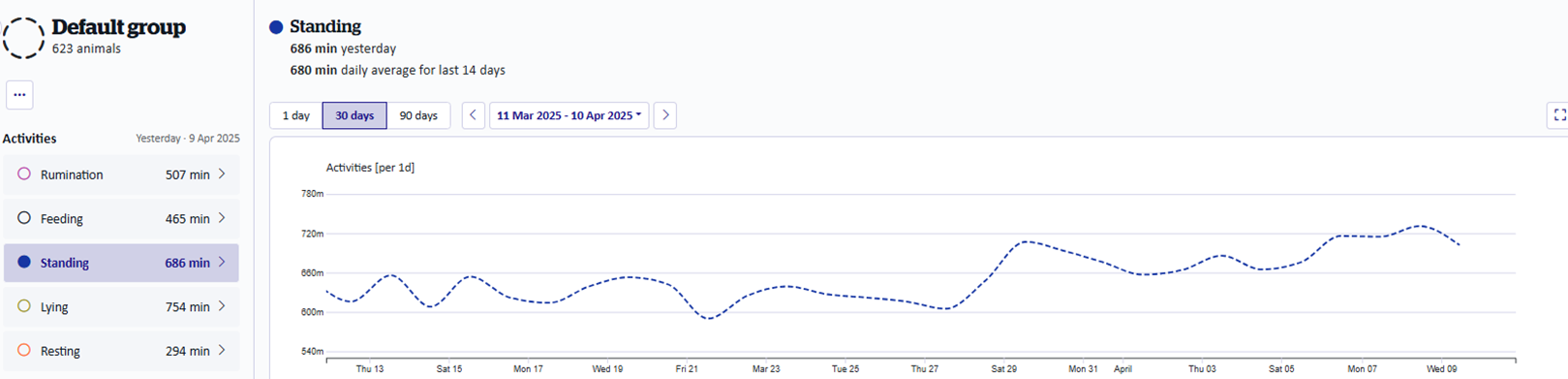The height and width of the screenshot is (379, 1568).
Task: Click the April axis label
Action: coord(1122,369)
